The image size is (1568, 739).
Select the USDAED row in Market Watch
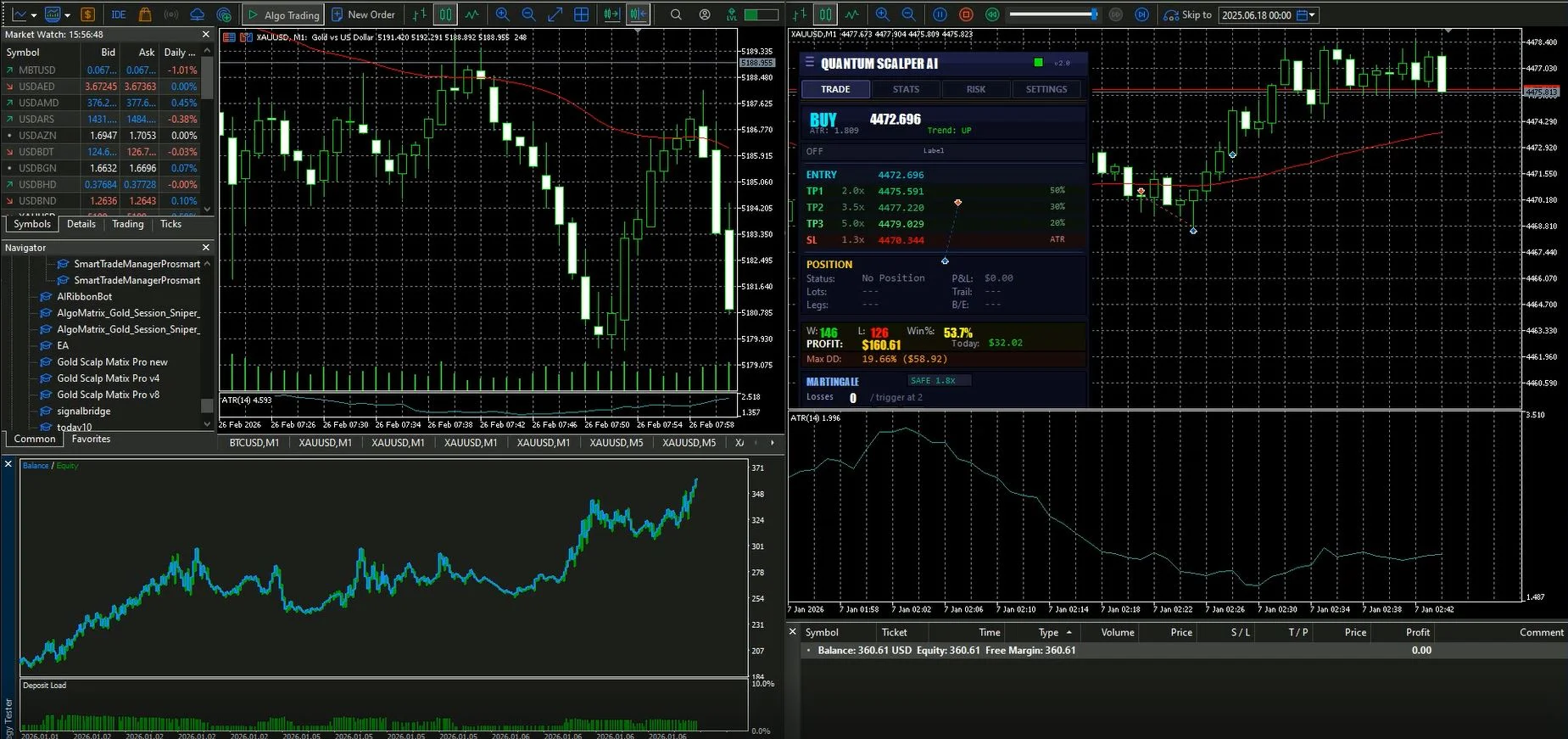click(x=102, y=87)
